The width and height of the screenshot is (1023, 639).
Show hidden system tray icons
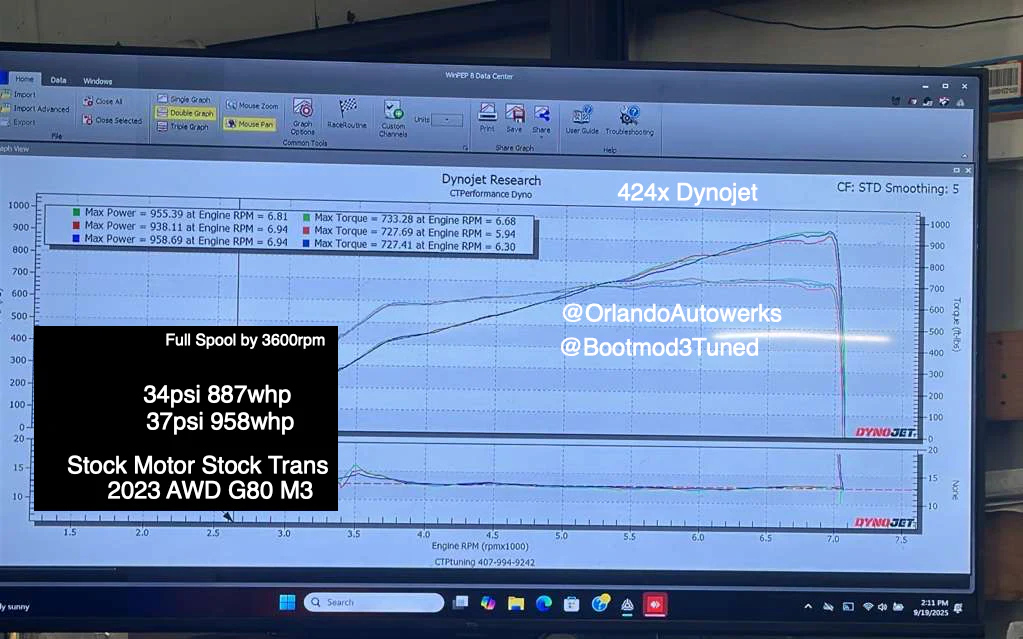tap(808, 606)
